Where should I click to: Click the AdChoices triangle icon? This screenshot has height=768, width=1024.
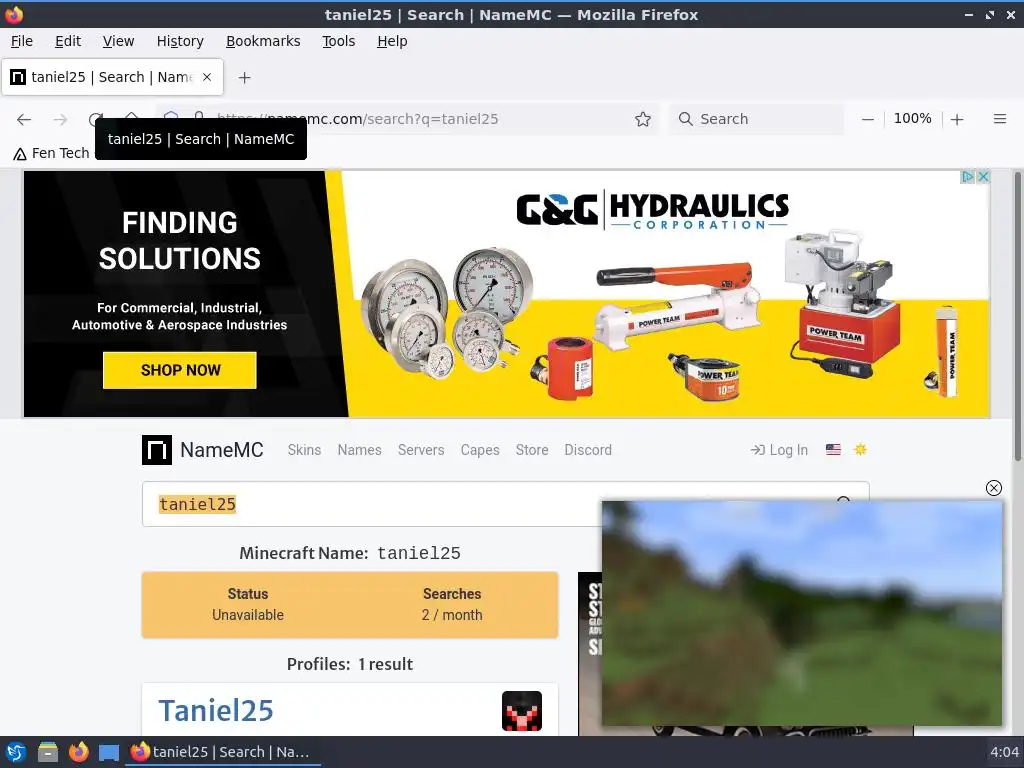968,177
